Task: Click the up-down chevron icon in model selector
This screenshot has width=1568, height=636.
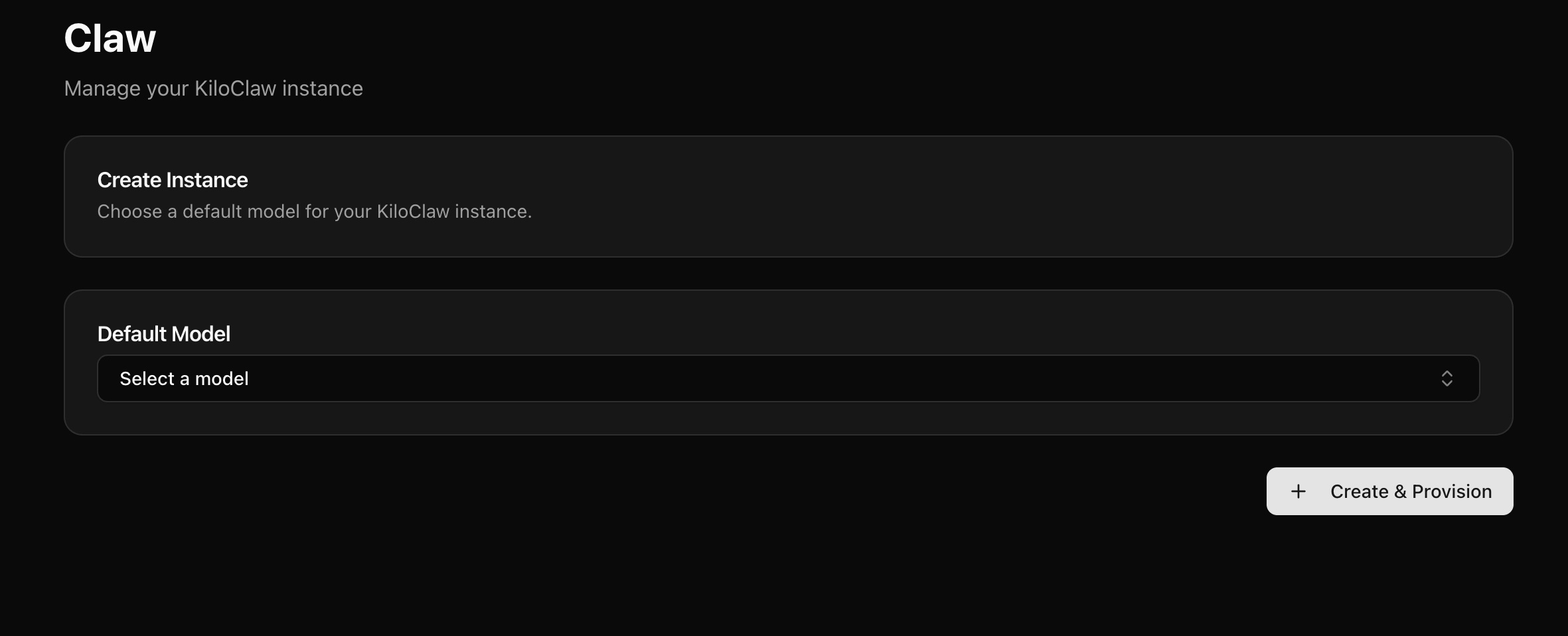Action: point(1447,378)
